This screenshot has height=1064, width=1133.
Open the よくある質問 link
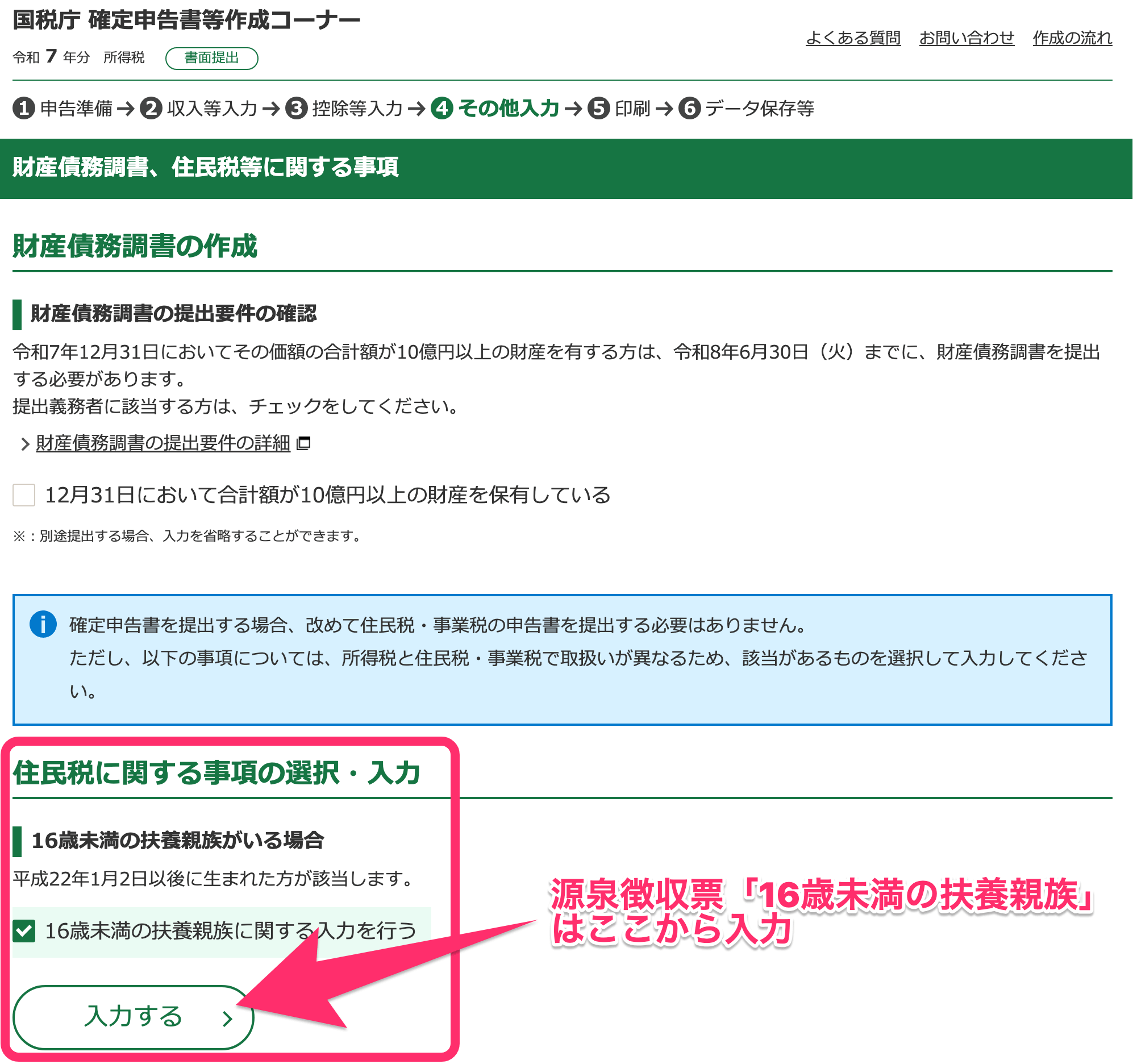[x=853, y=38]
